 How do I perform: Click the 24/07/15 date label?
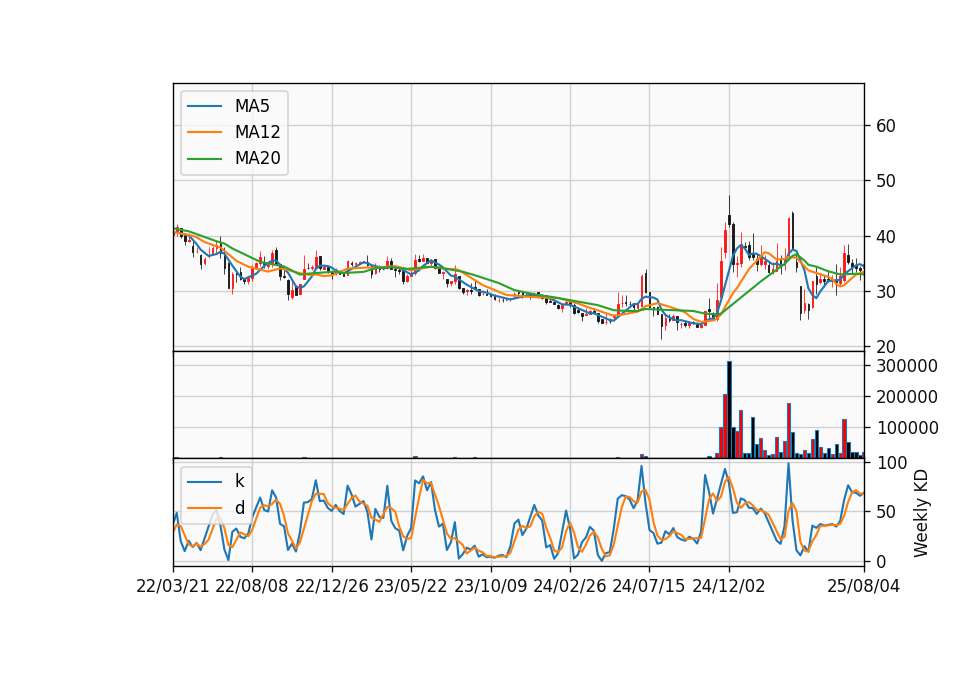(649, 586)
